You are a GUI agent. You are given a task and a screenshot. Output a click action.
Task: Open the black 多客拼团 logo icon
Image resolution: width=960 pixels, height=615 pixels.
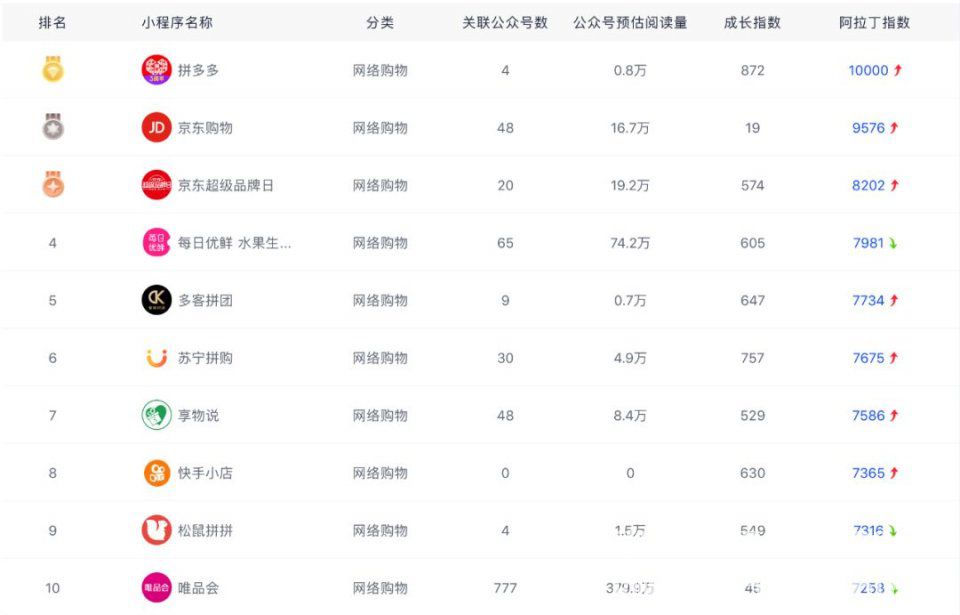tap(156, 300)
